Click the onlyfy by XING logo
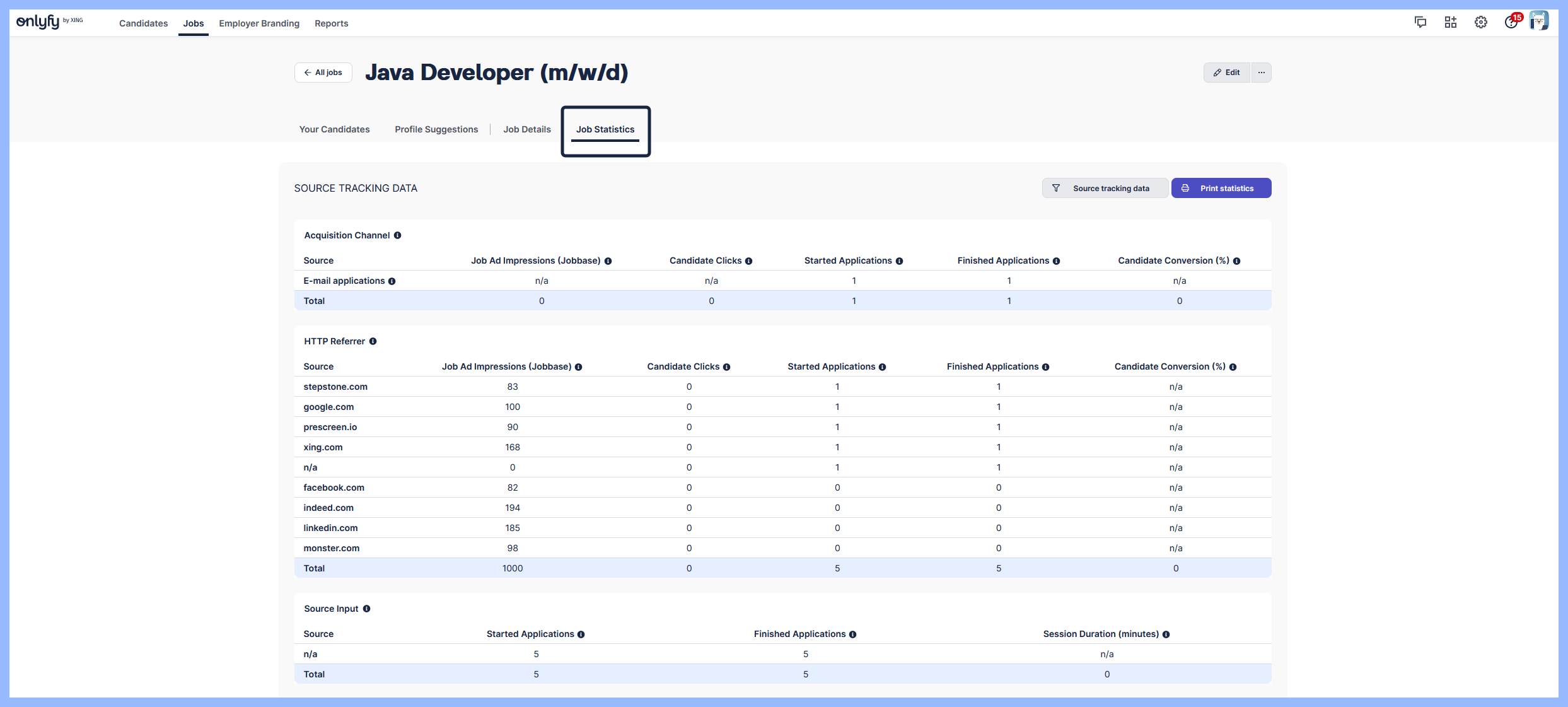1568x707 pixels. pyautogui.click(x=49, y=22)
